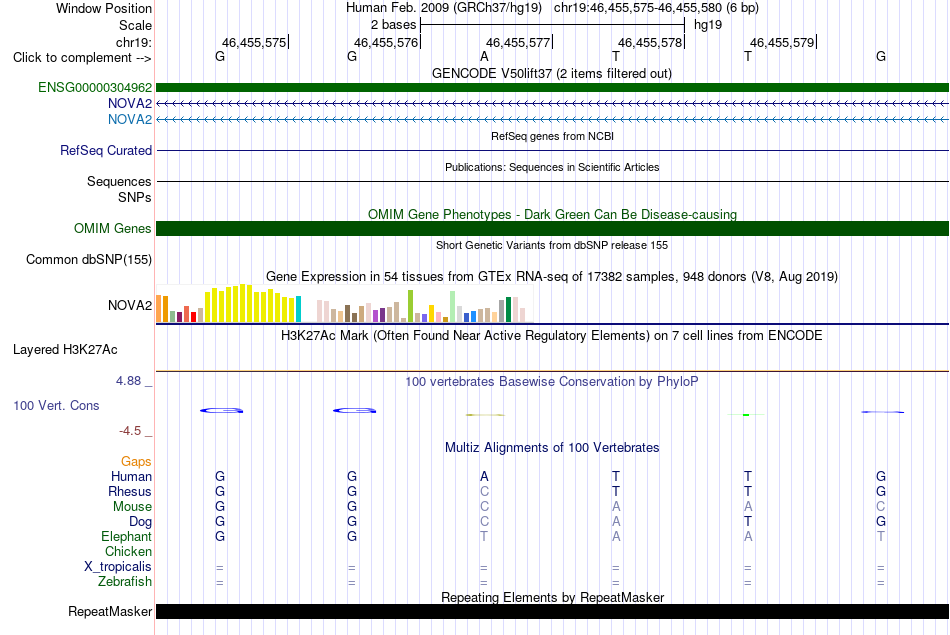Click the ENSG00000304962 gene track label
Viewport: 950px width, 635px height.
(95, 88)
